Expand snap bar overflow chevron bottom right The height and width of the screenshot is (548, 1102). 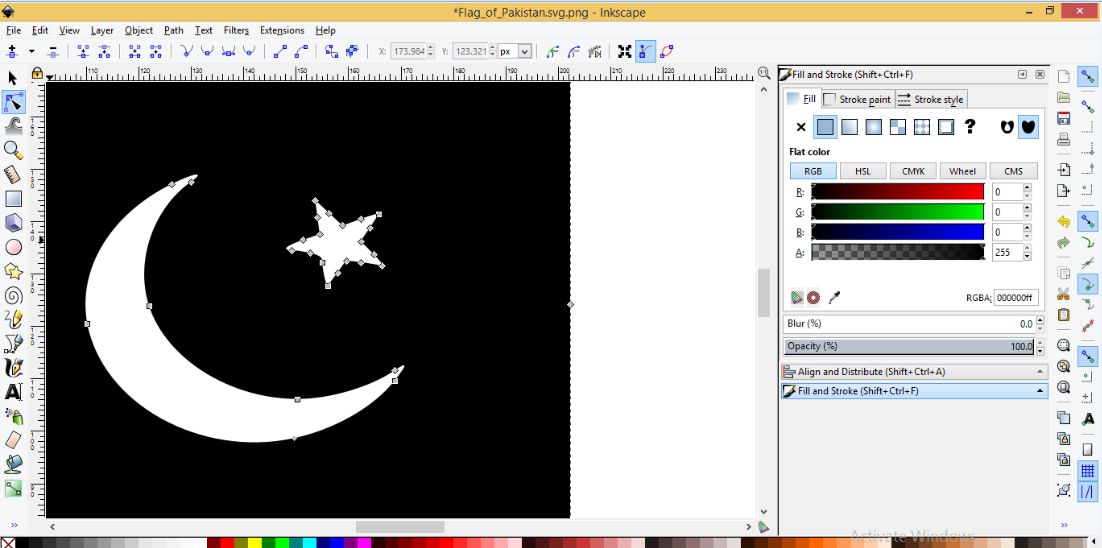[1063, 525]
